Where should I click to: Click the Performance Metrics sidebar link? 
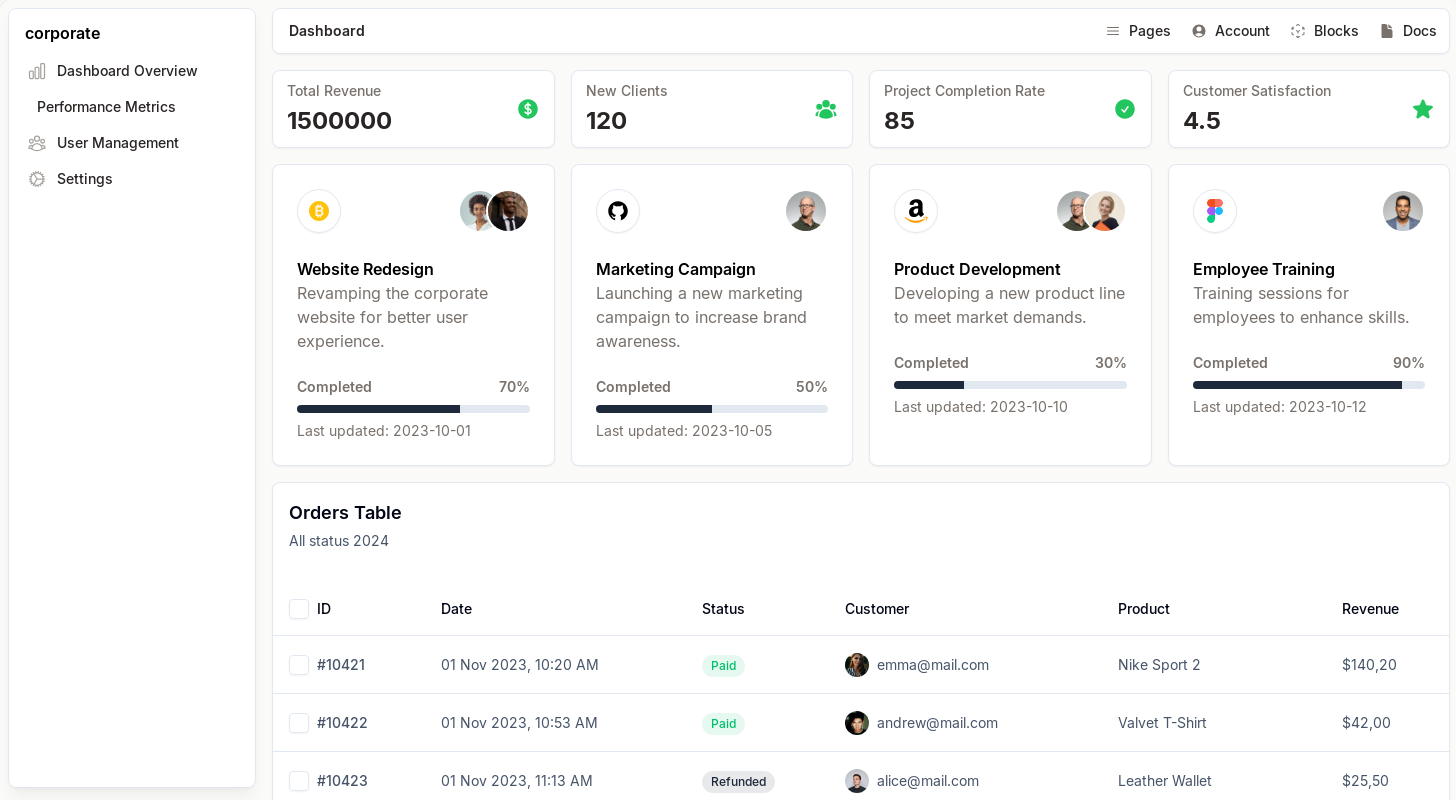[x=106, y=107]
